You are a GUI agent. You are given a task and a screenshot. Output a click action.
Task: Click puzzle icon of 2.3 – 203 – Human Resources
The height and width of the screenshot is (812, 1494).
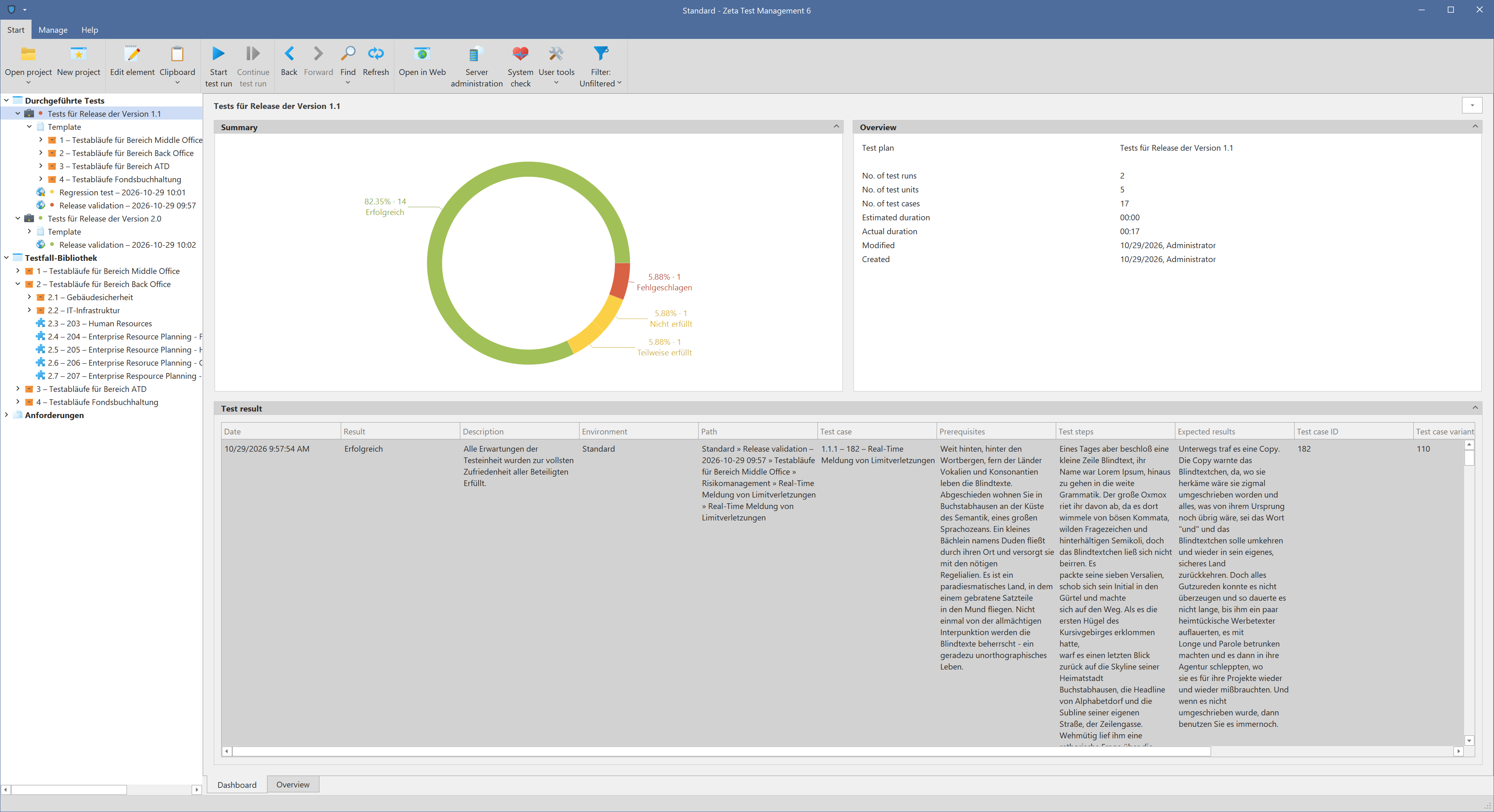pyautogui.click(x=41, y=323)
